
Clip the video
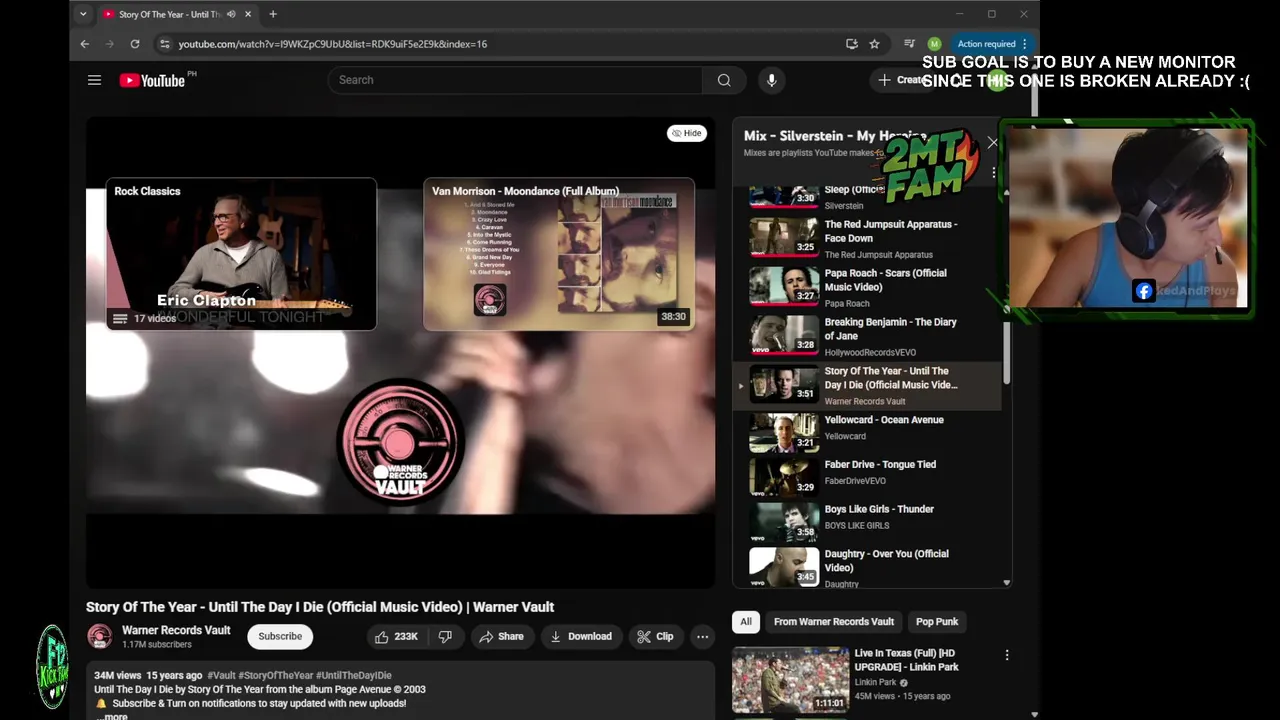655,636
